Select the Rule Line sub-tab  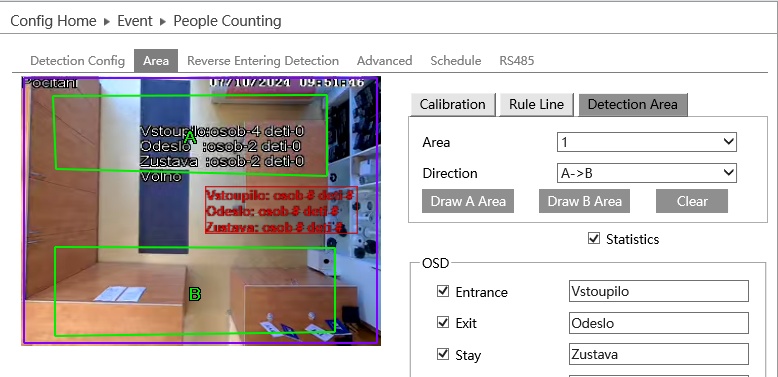pos(536,104)
